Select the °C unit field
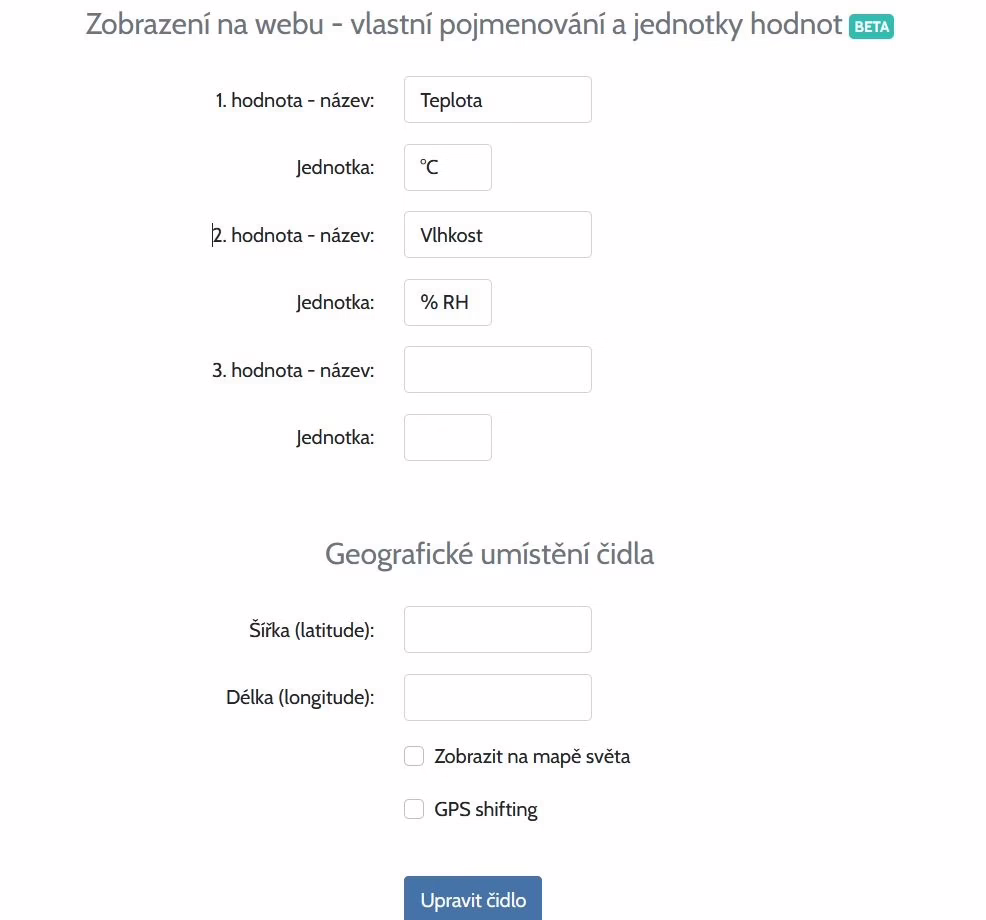The width and height of the screenshot is (986, 920). click(x=448, y=167)
